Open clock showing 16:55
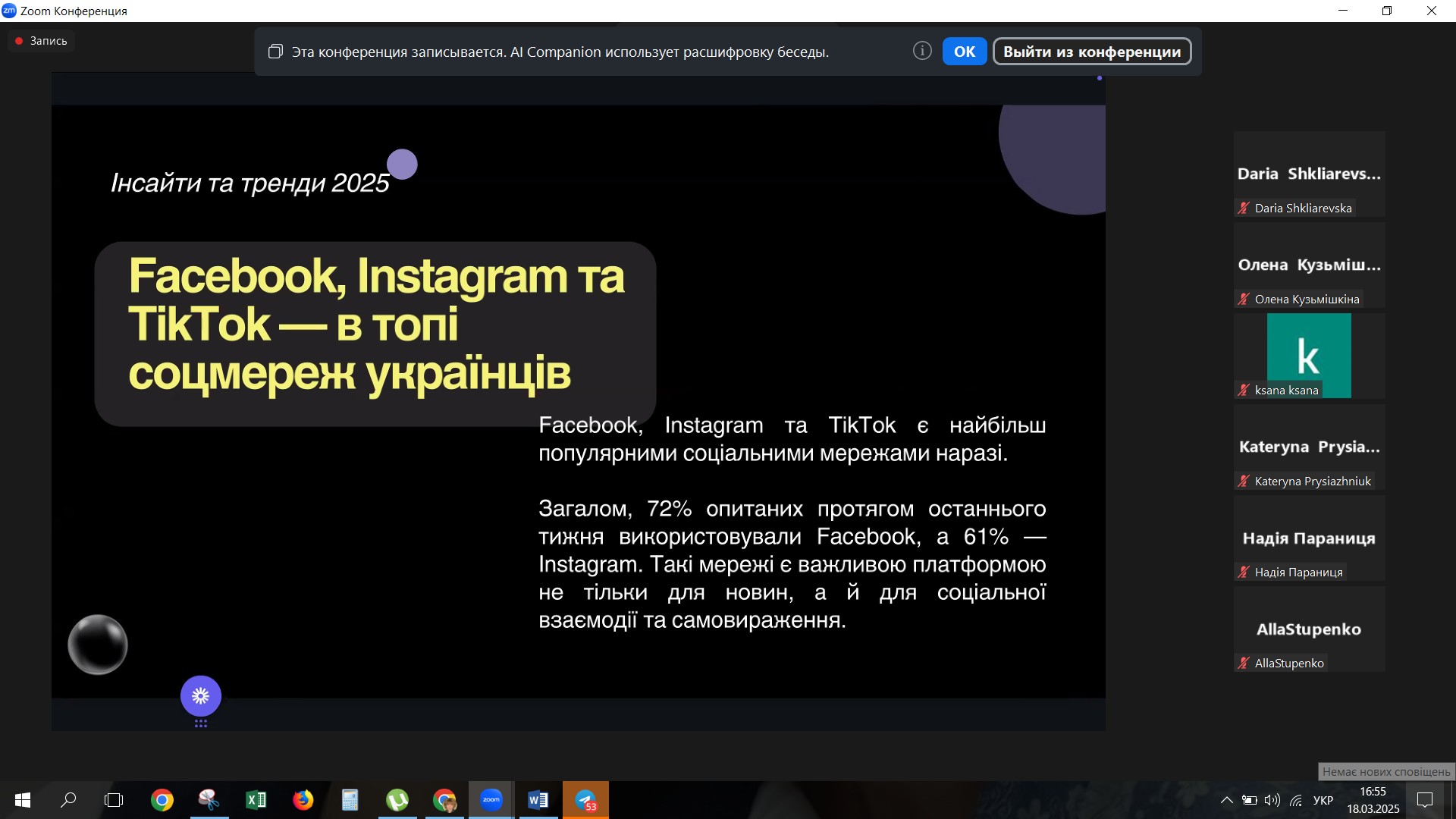Viewport: 1456px width, 819px height. point(1373,800)
